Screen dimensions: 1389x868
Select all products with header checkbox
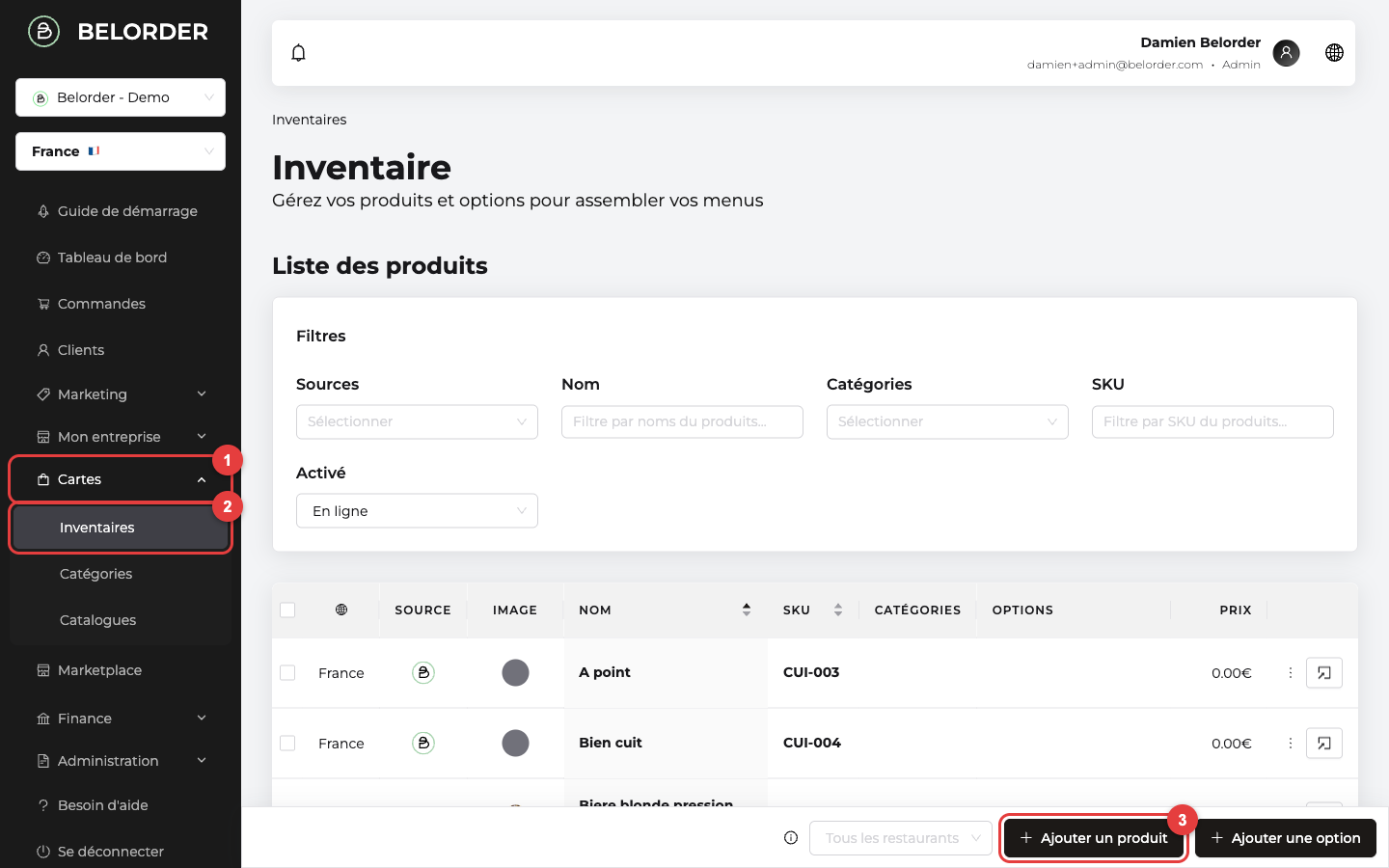coord(287,610)
